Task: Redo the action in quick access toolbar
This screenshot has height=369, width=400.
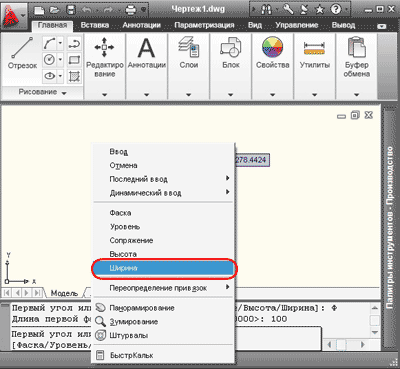Action: tap(109, 10)
